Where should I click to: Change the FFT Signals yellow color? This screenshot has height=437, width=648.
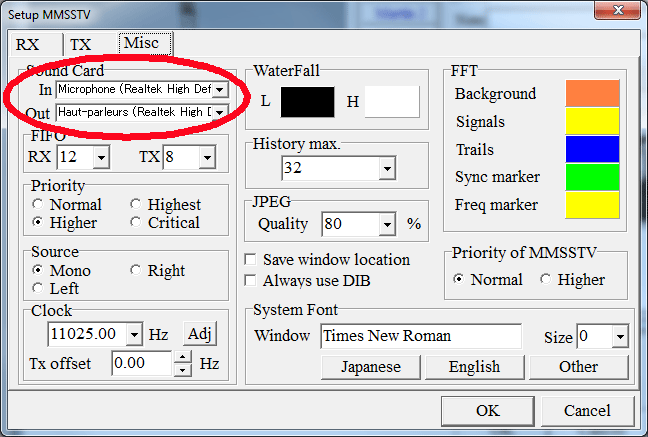pos(592,121)
